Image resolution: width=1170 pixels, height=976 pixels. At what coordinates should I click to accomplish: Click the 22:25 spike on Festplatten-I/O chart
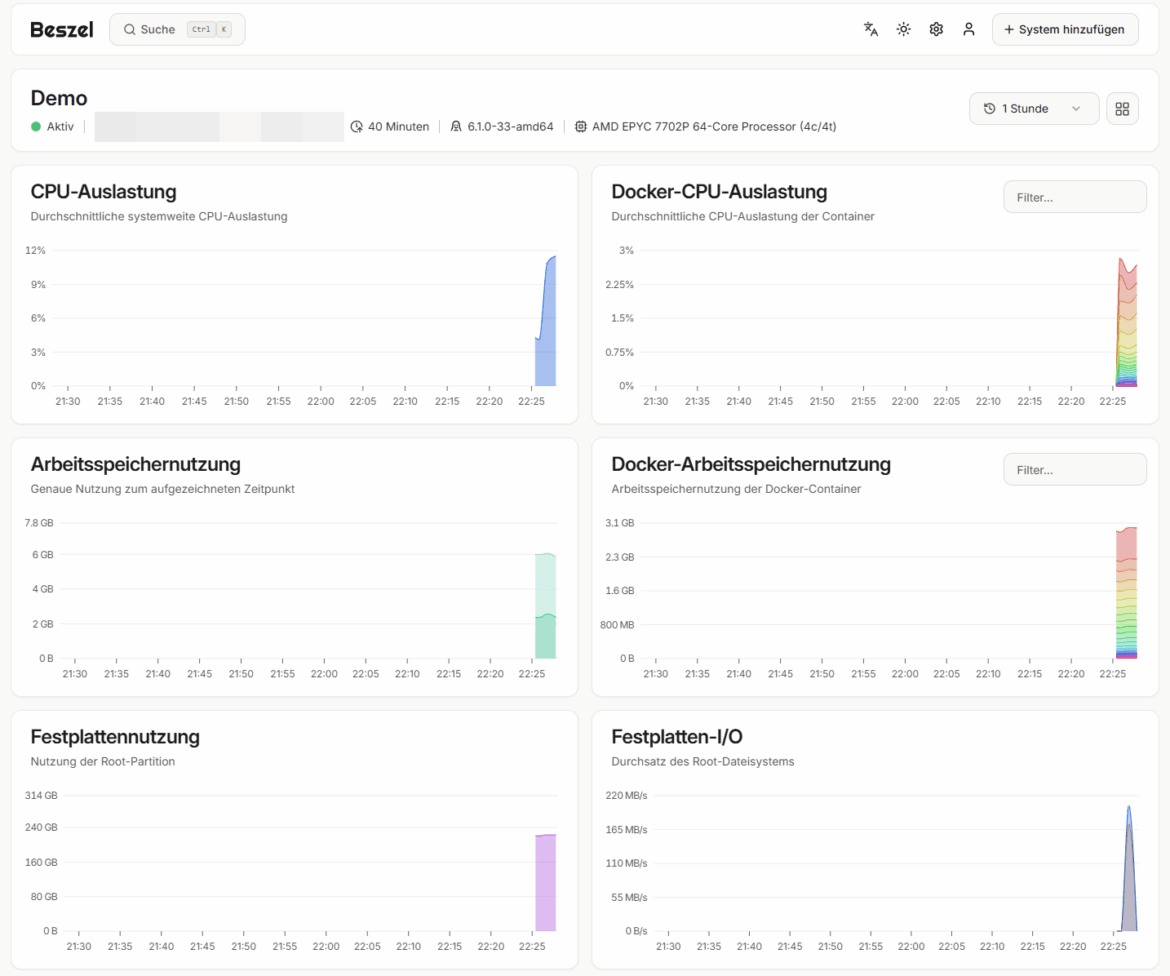1129,860
